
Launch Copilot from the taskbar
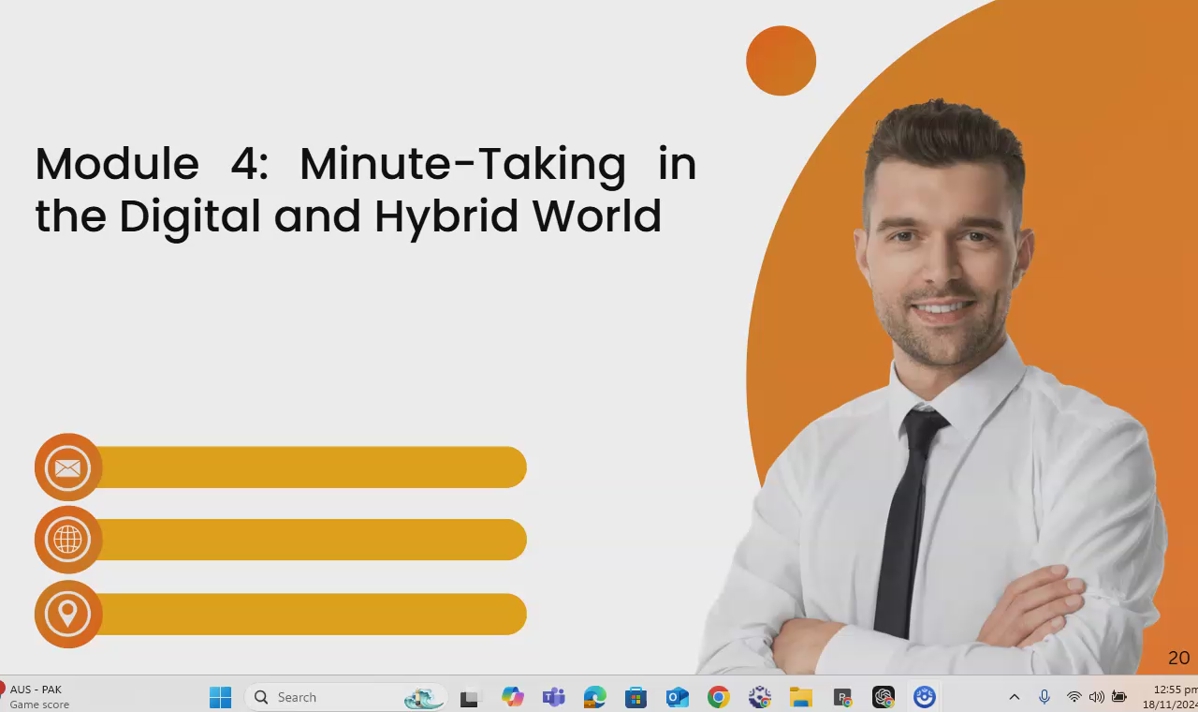point(512,697)
